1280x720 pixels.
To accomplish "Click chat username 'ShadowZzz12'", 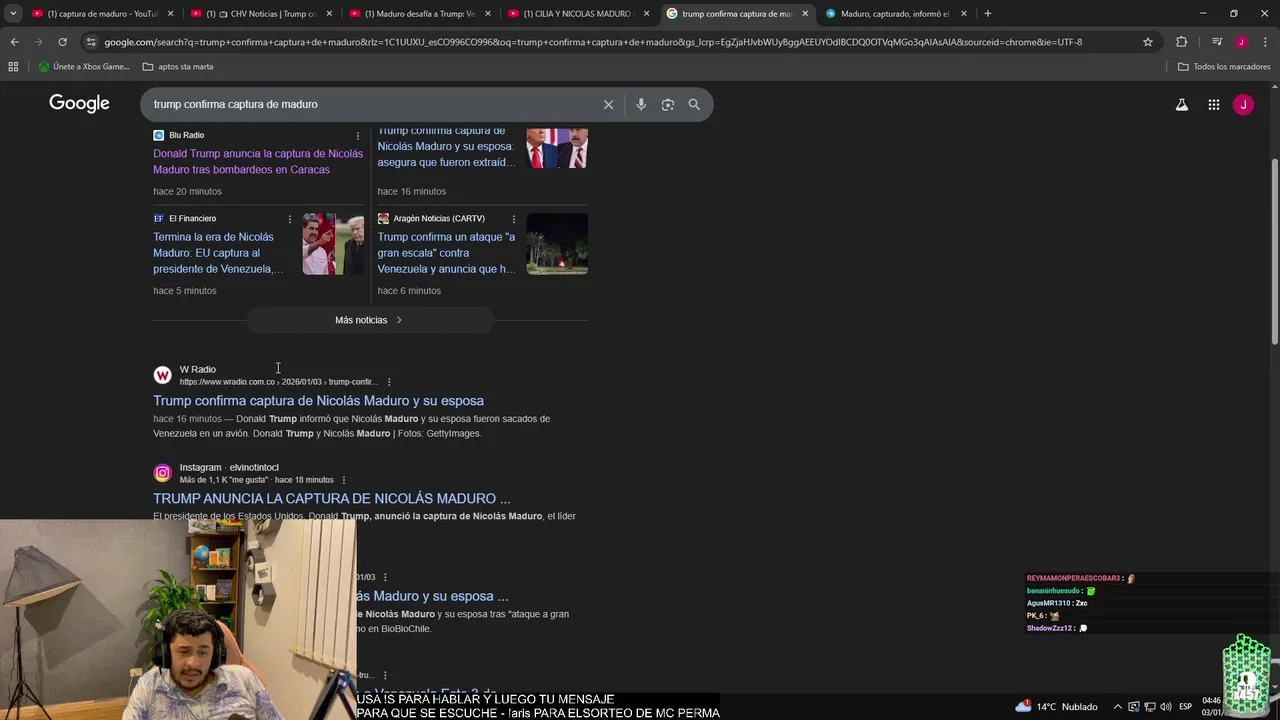I will 1049,628.
